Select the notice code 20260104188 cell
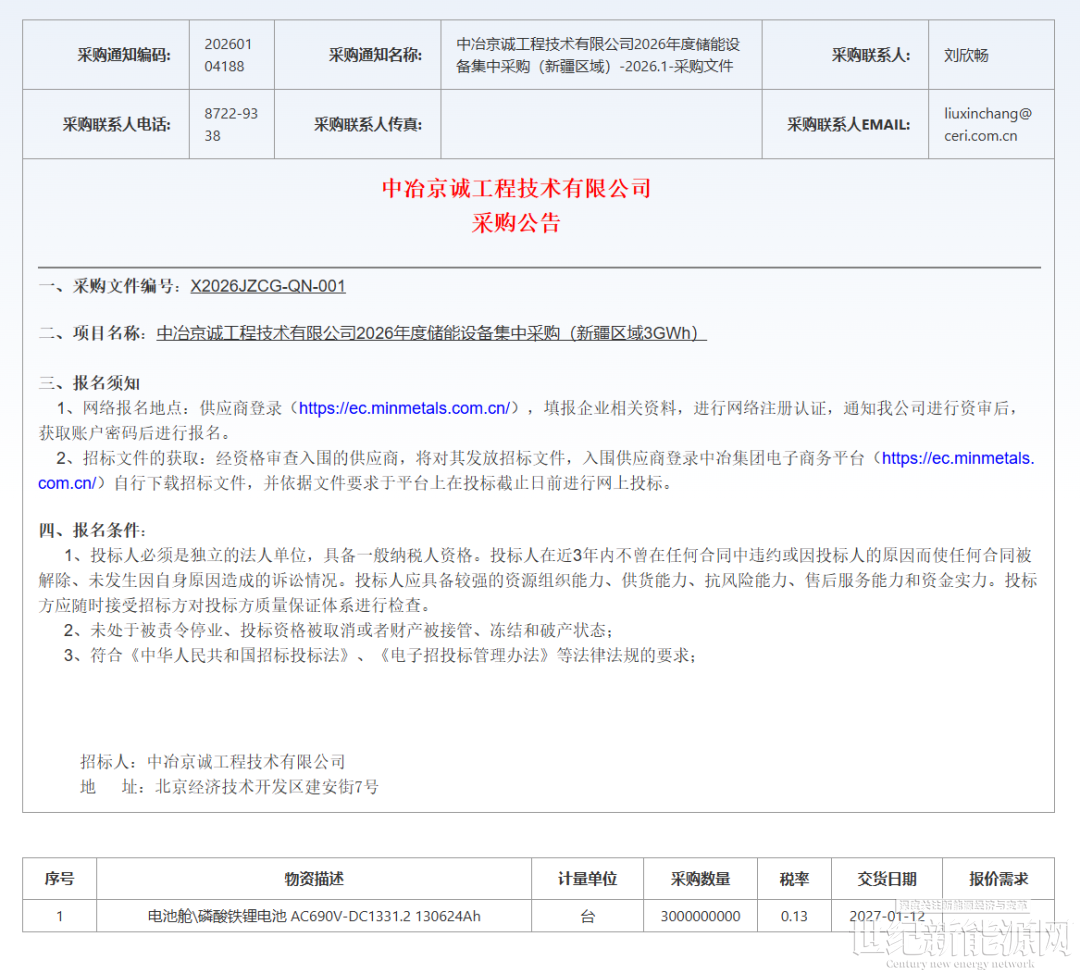The width and height of the screenshot is (1080, 974). (231, 55)
